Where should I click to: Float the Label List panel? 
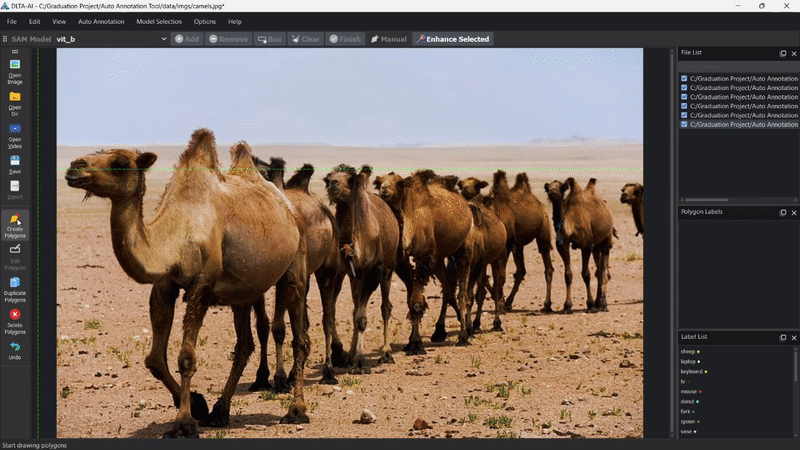point(783,337)
